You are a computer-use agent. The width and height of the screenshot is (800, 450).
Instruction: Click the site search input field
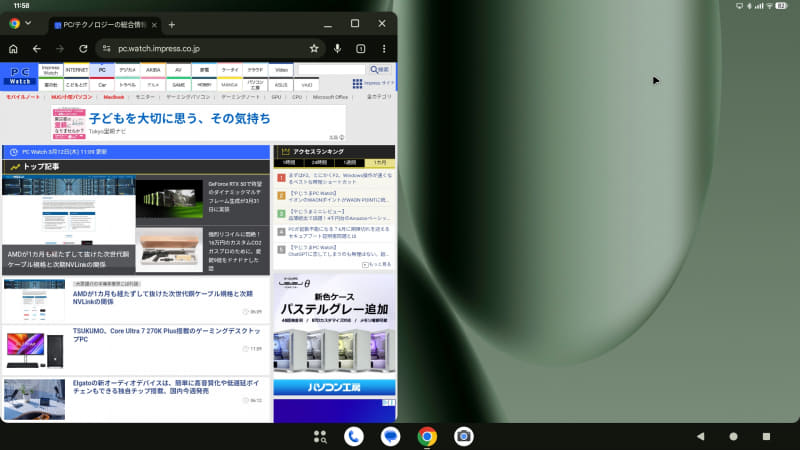332,69
